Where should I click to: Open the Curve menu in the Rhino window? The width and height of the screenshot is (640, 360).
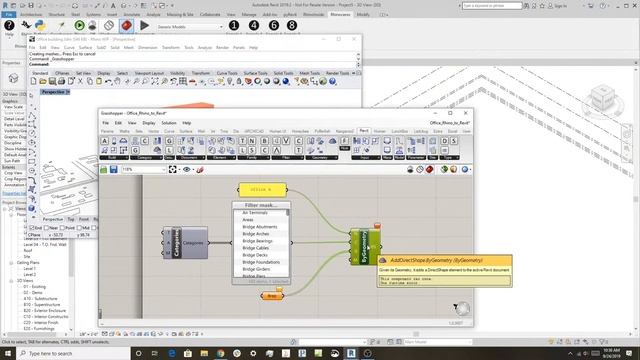pos(69,48)
